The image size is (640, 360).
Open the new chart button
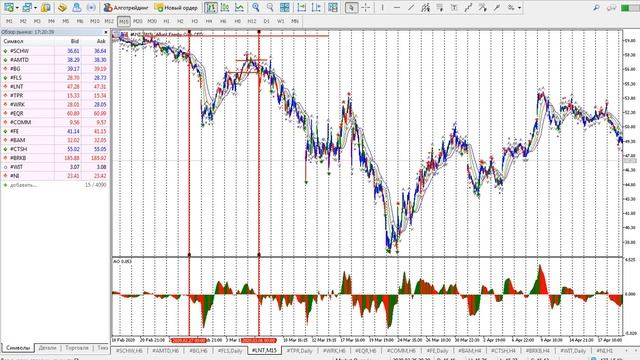pyautogui.click(x=9, y=7)
